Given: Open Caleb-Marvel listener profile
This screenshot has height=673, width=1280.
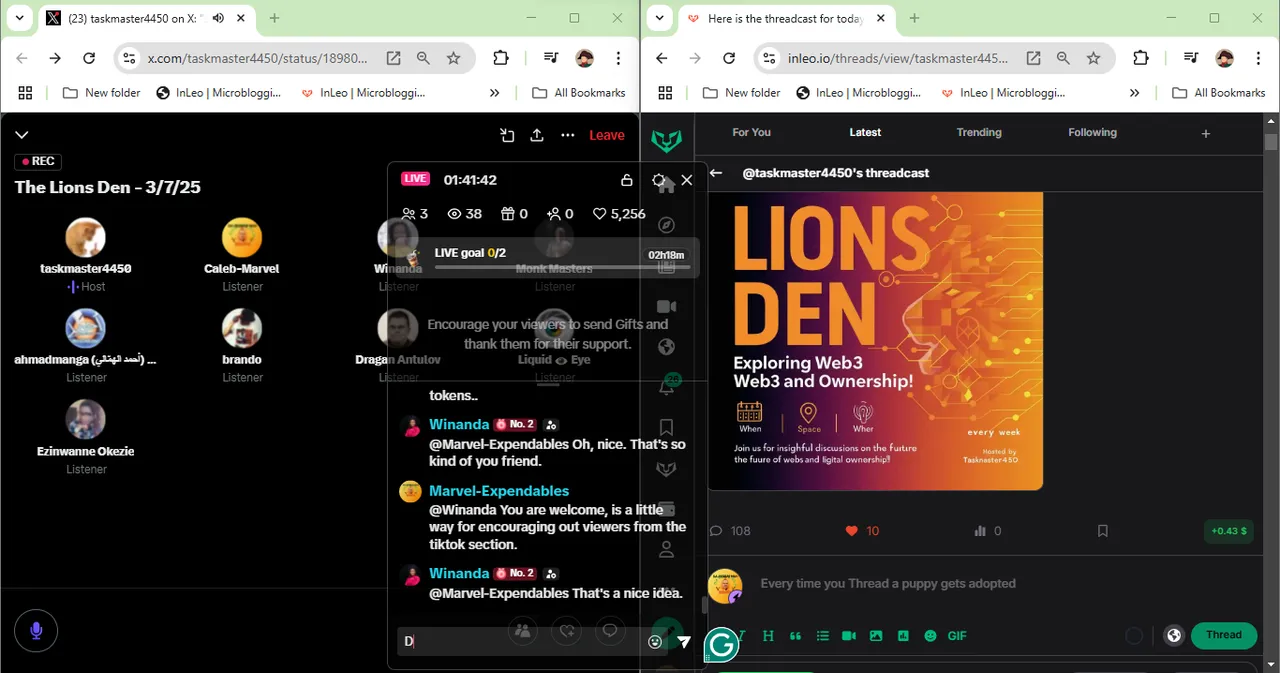Looking at the screenshot, I should click(242, 254).
